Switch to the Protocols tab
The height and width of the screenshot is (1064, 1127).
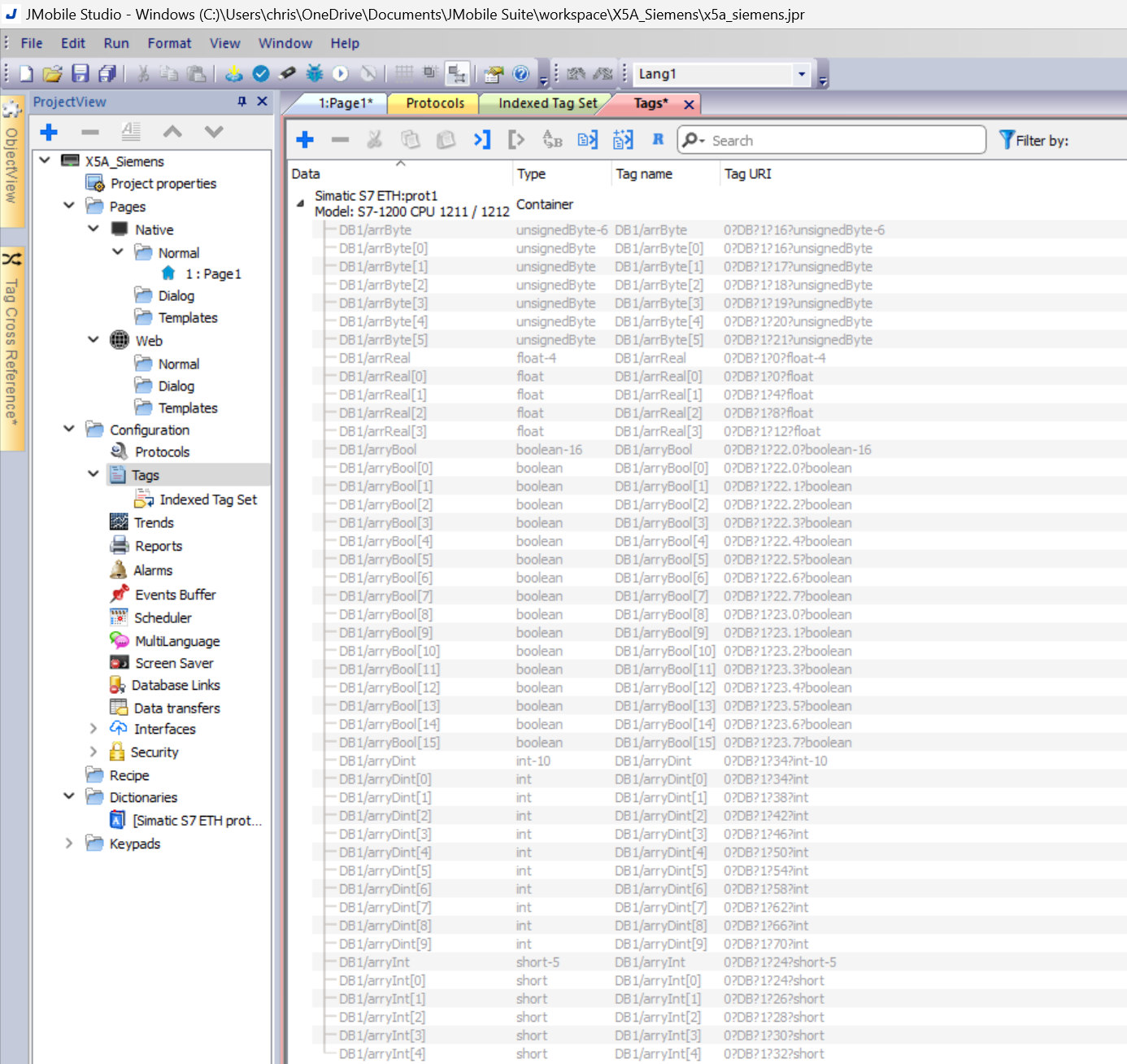point(435,103)
